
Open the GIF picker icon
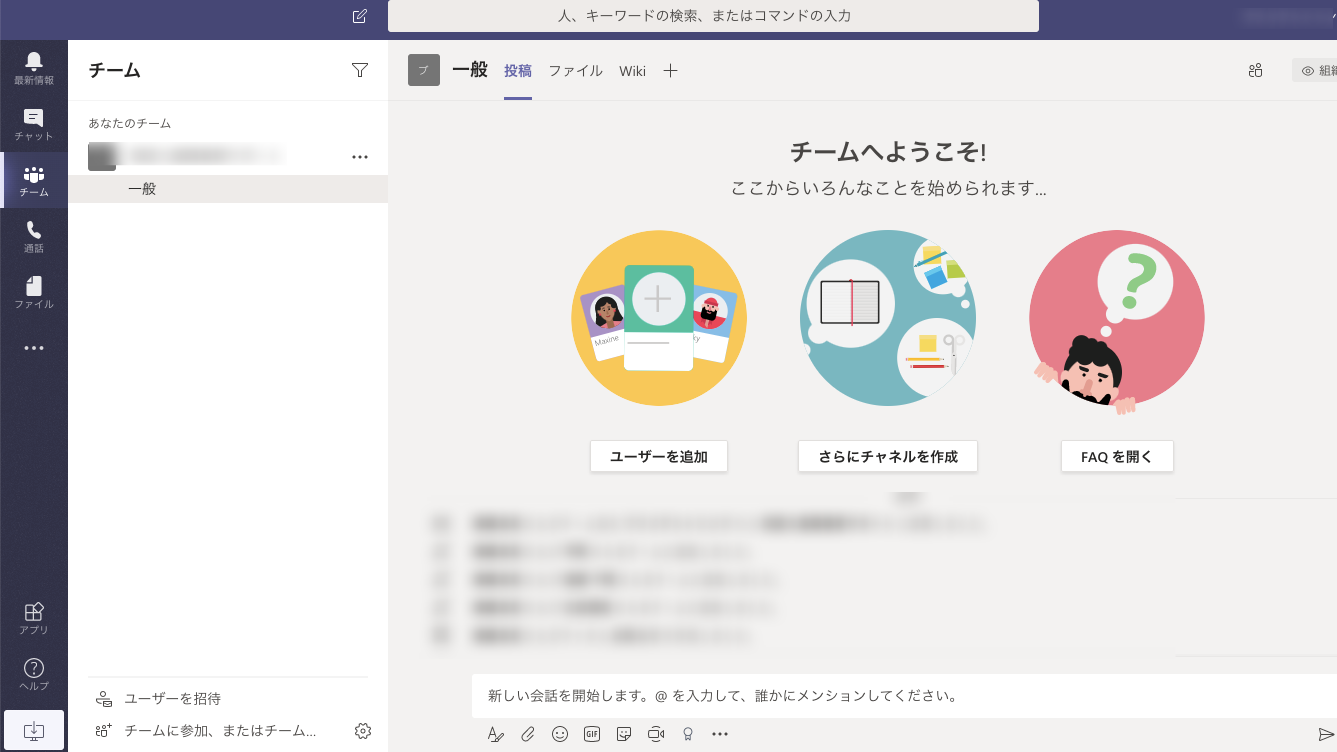point(592,734)
